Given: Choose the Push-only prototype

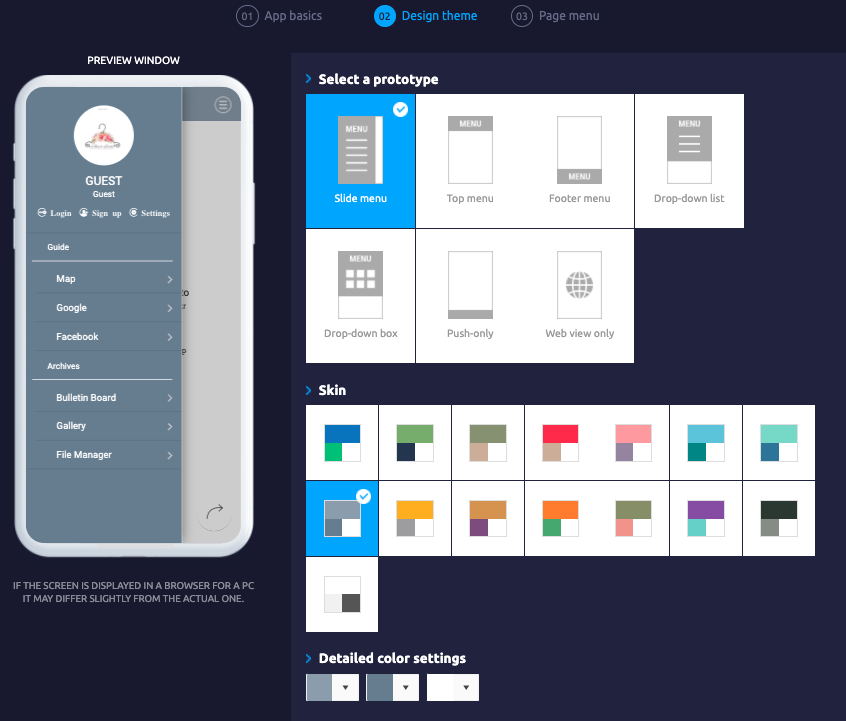Looking at the screenshot, I should click(470, 285).
